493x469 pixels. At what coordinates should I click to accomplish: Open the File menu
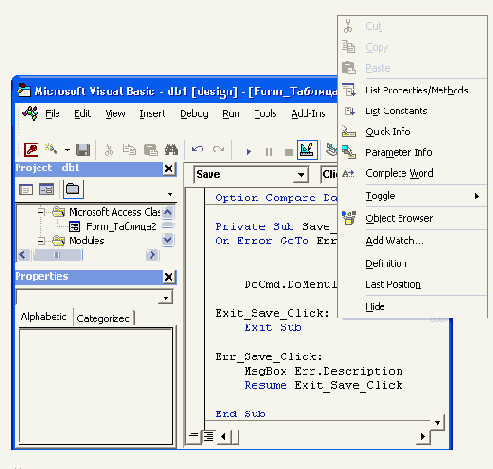pyautogui.click(x=52, y=114)
